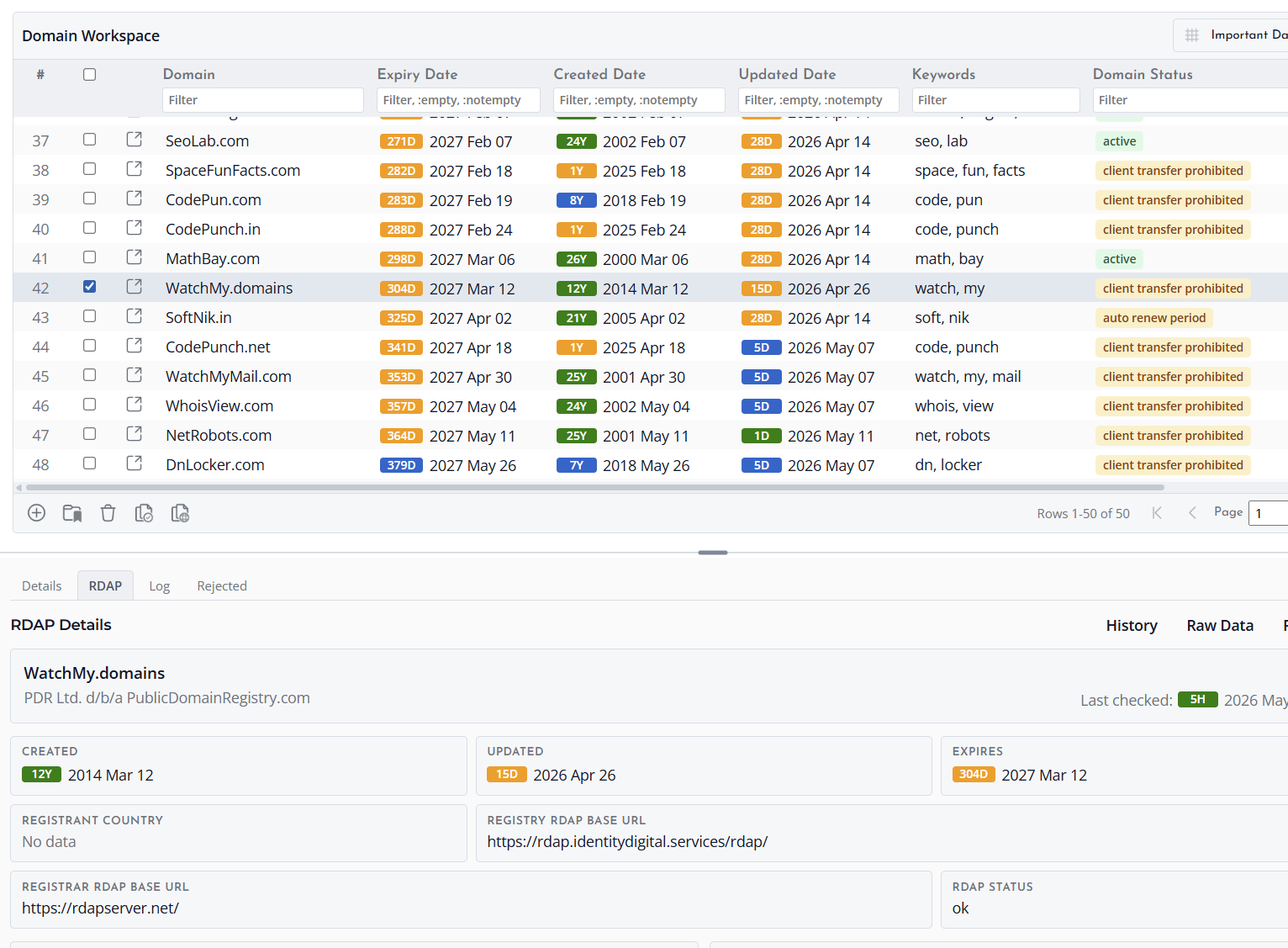Switch to the Details tab

click(x=42, y=586)
